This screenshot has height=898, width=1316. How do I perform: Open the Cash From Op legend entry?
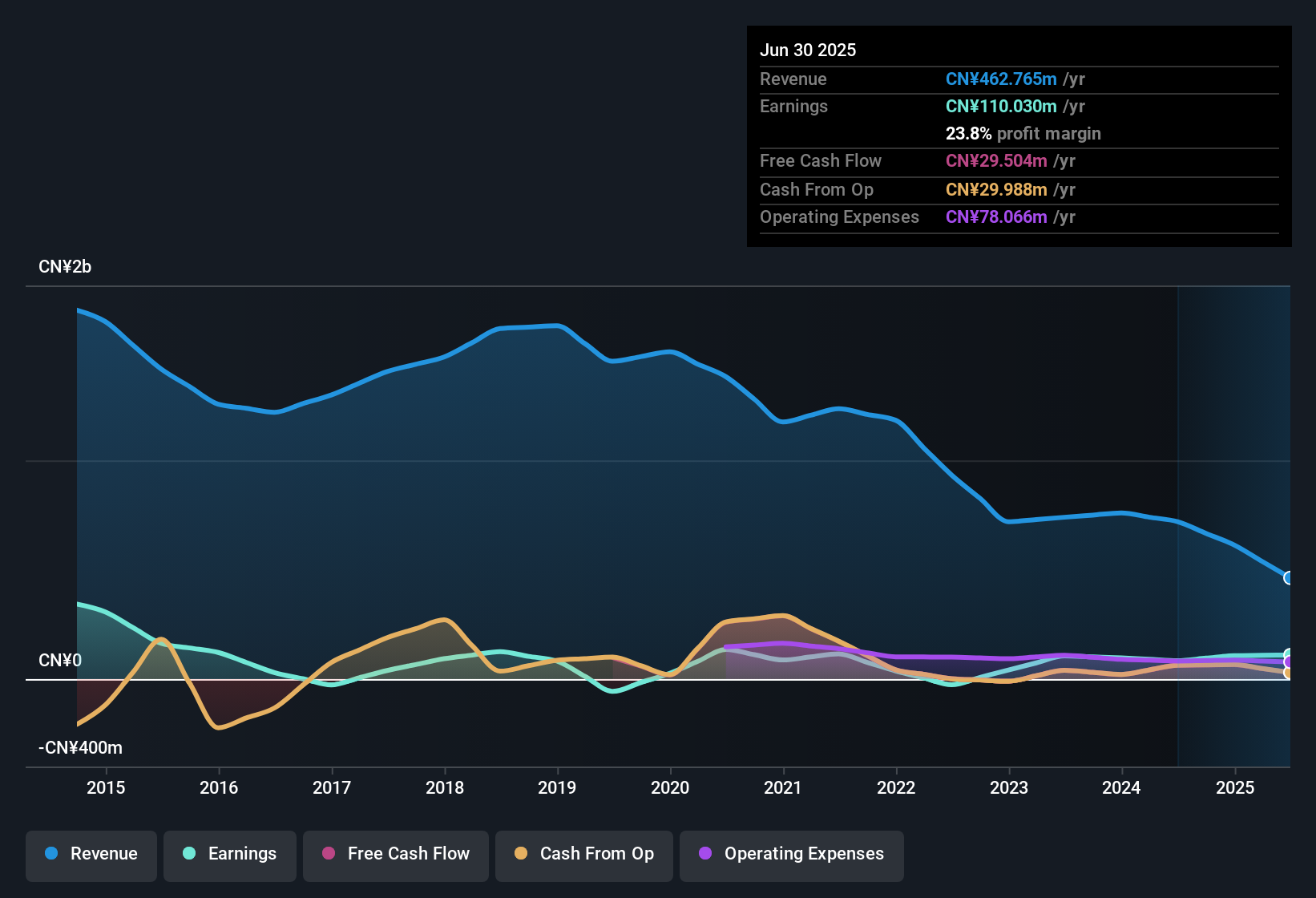pyautogui.click(x=583, y=854)
